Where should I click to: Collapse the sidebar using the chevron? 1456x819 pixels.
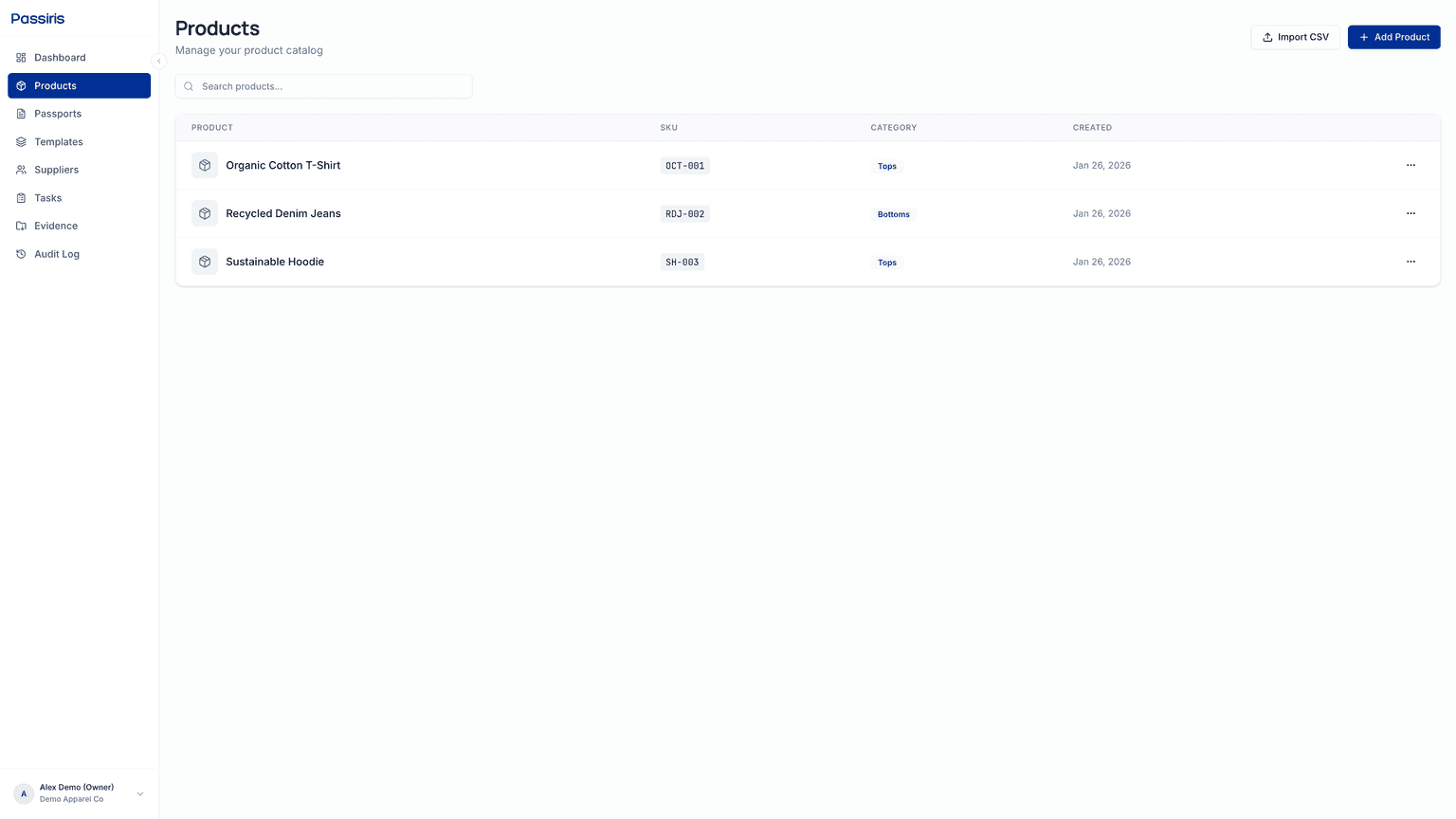tap(158, 60)
